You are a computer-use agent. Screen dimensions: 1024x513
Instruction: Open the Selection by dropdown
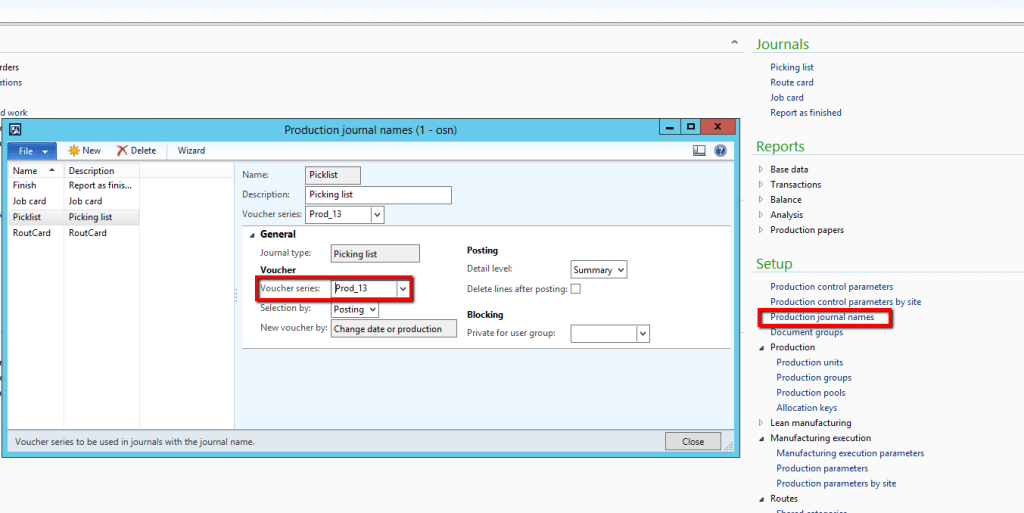tap(372, 310)
